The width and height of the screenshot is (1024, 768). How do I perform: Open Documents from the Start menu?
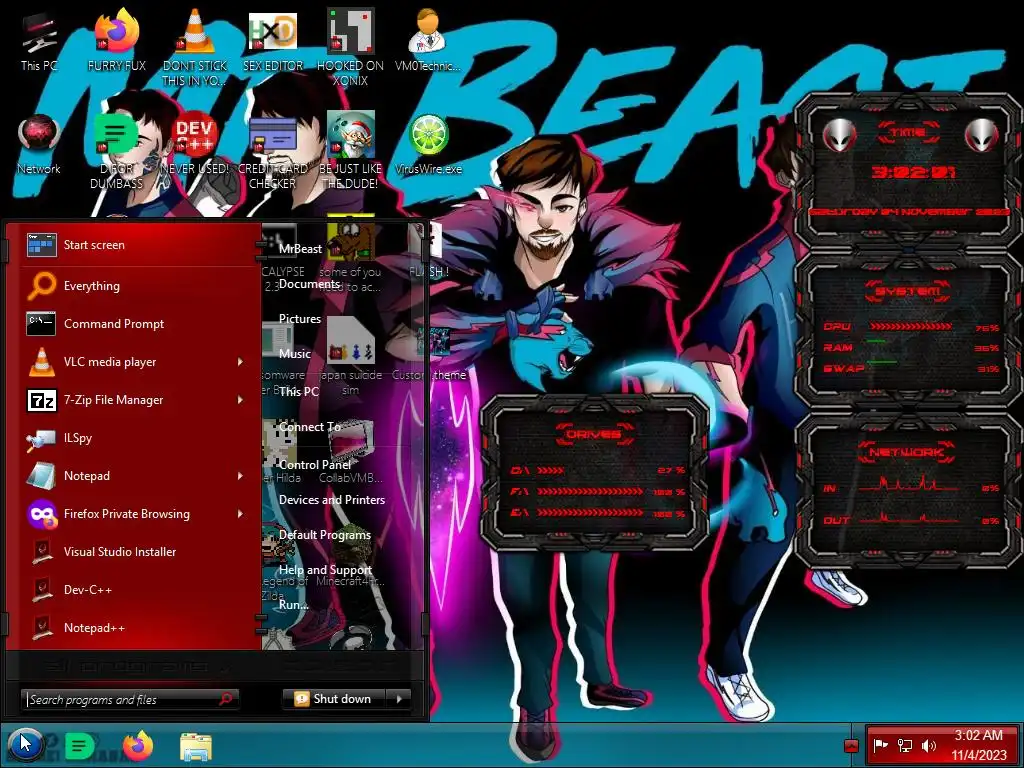pos(309,284)
